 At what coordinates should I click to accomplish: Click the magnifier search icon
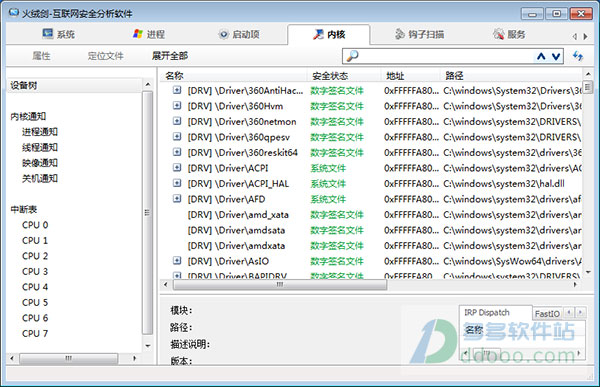point(352,56)
